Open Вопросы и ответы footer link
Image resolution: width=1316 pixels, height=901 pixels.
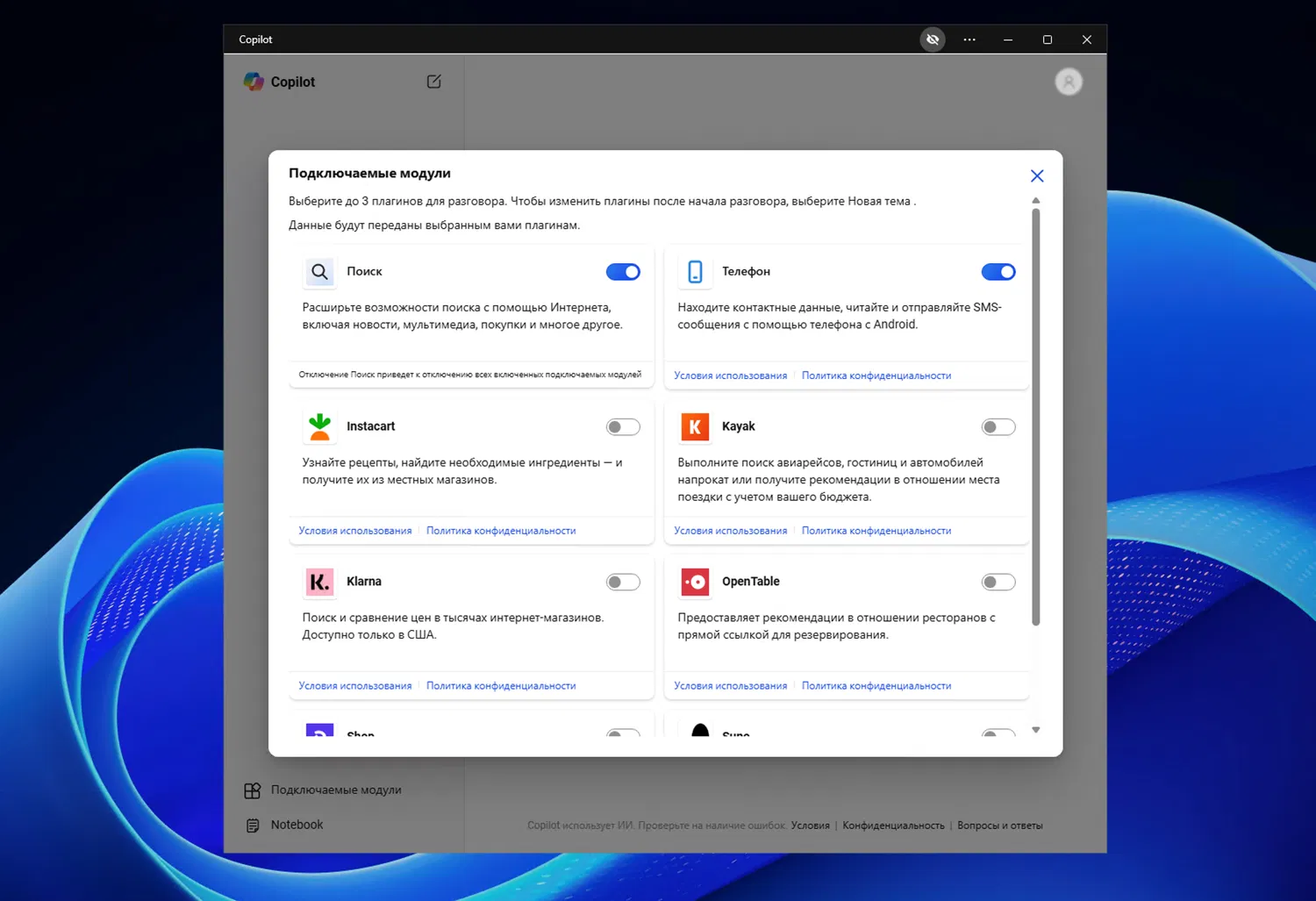click(x=1000, y=826)
